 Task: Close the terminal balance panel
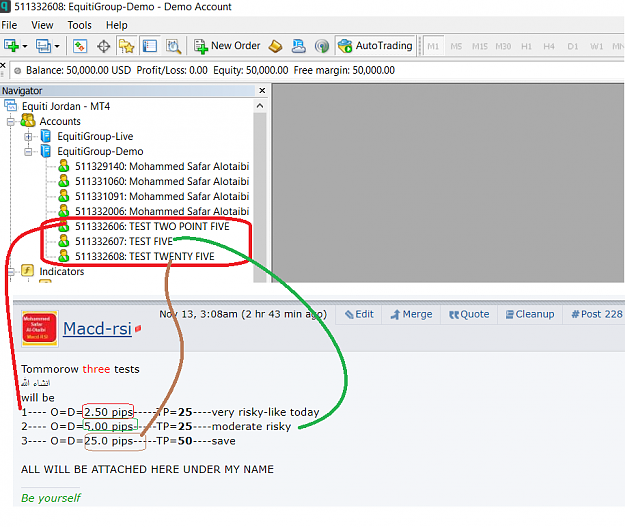(3, 65)
